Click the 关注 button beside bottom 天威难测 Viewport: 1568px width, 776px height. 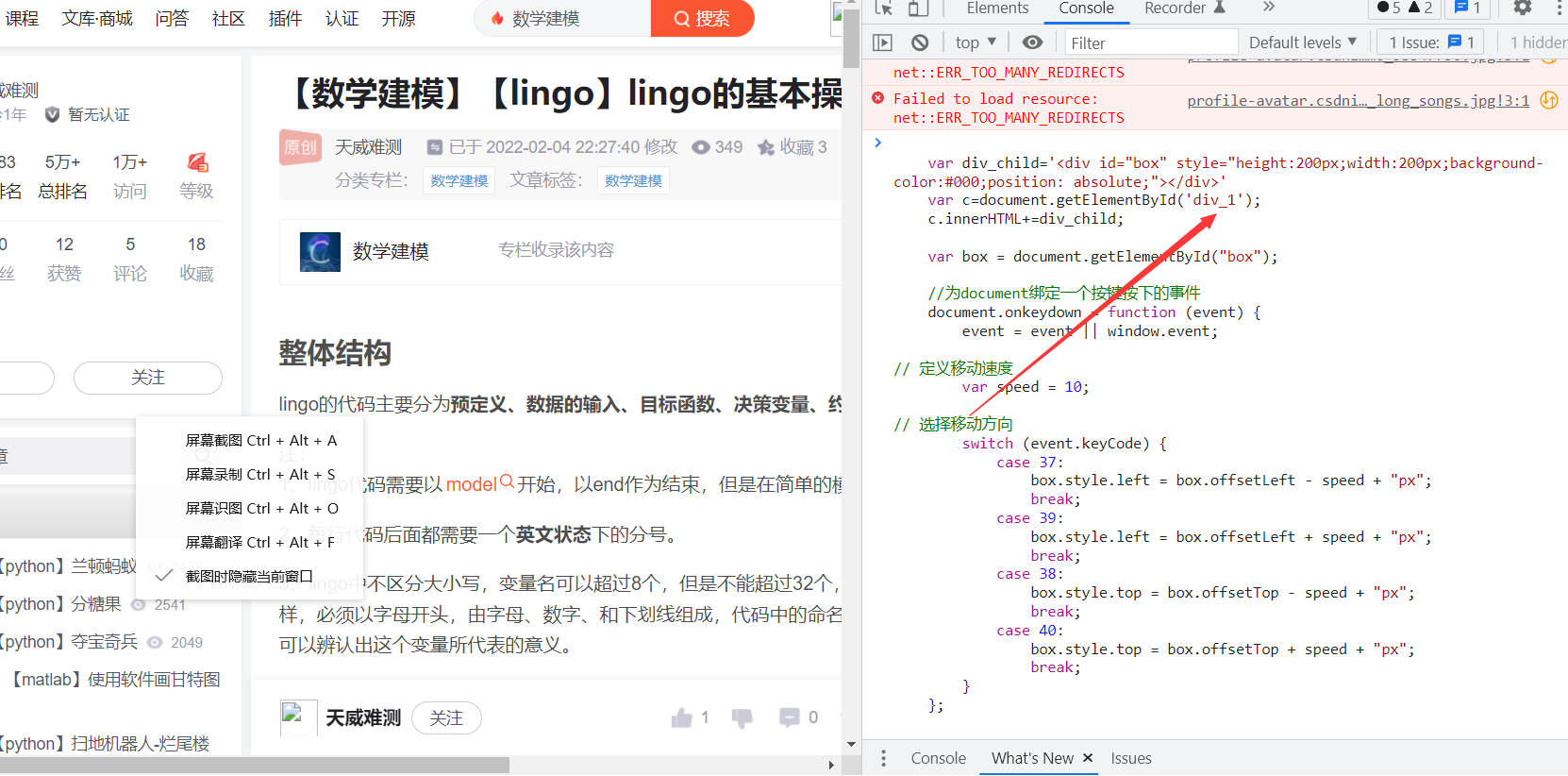click(446, 718)
